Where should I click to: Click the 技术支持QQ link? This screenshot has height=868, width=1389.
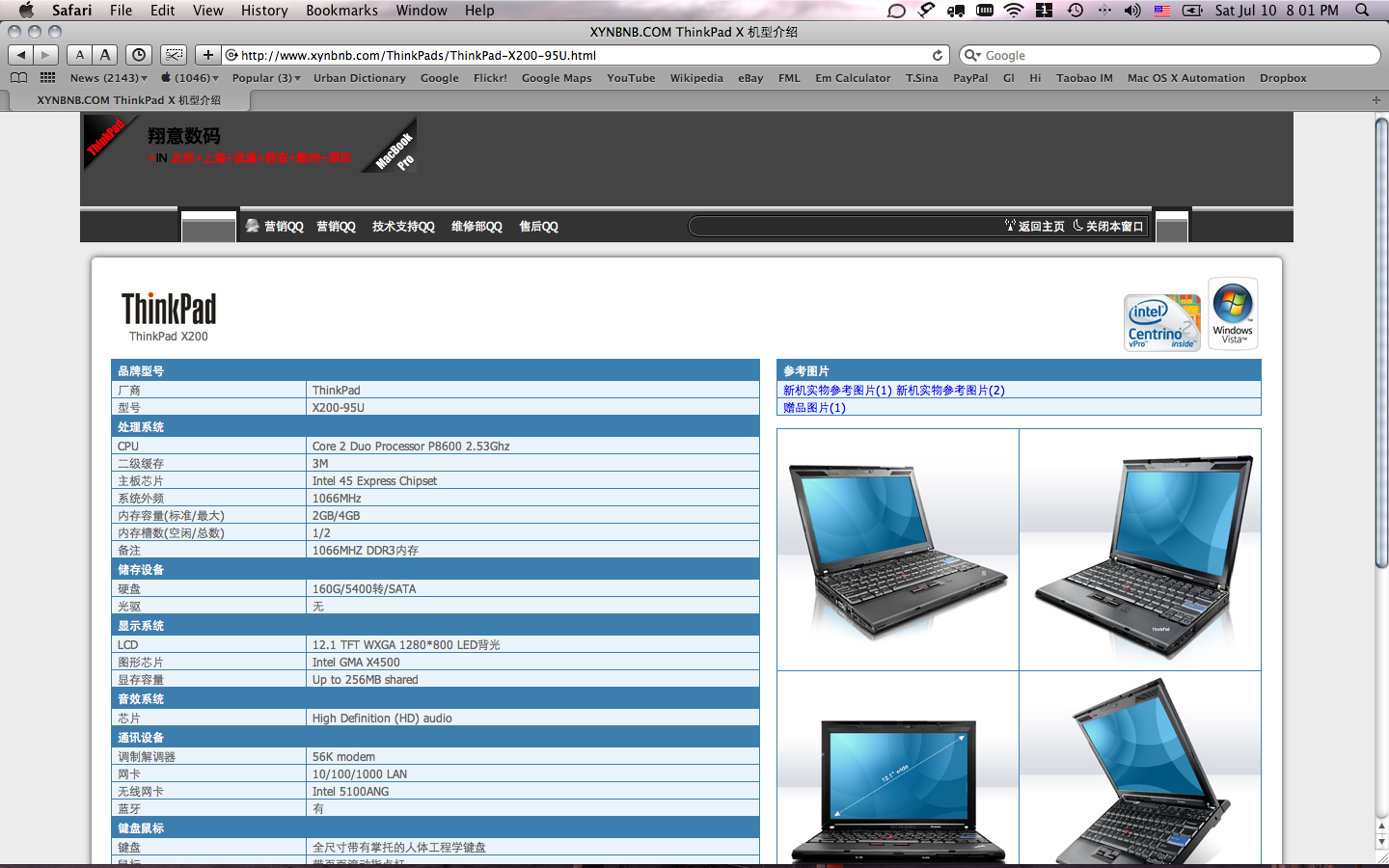(403, 227)
